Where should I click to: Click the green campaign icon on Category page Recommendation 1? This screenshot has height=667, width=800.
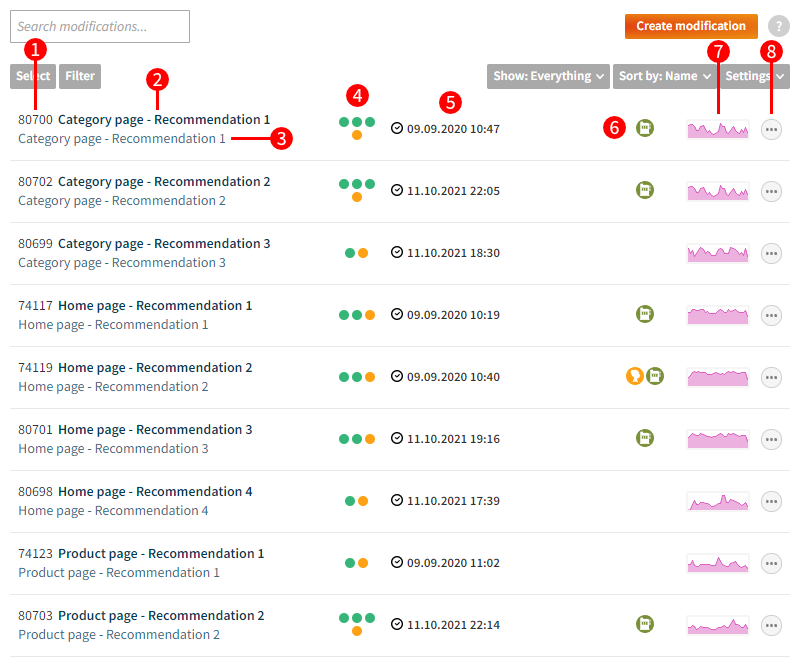pyautogui.click(x=645, y=129)
